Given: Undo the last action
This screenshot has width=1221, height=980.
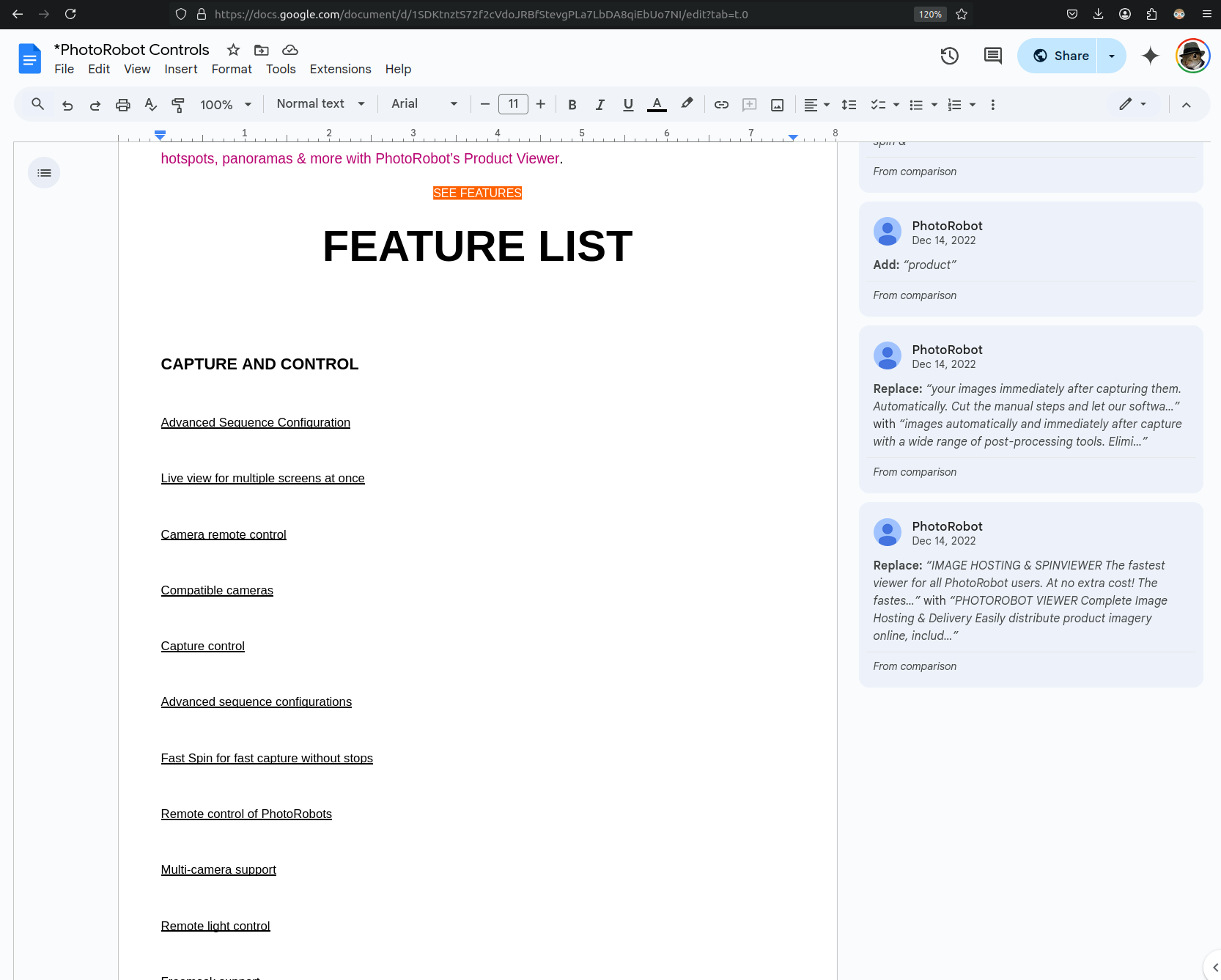Looking at the screenshot, I should [67, 105].
